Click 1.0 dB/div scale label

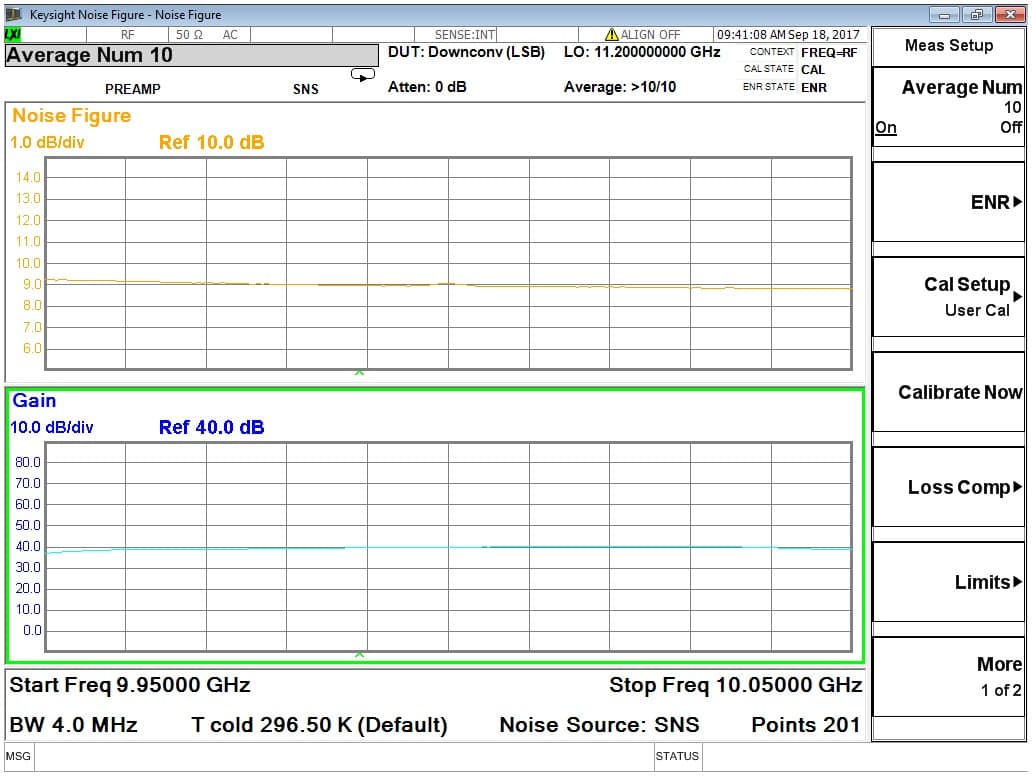(47, 142)
